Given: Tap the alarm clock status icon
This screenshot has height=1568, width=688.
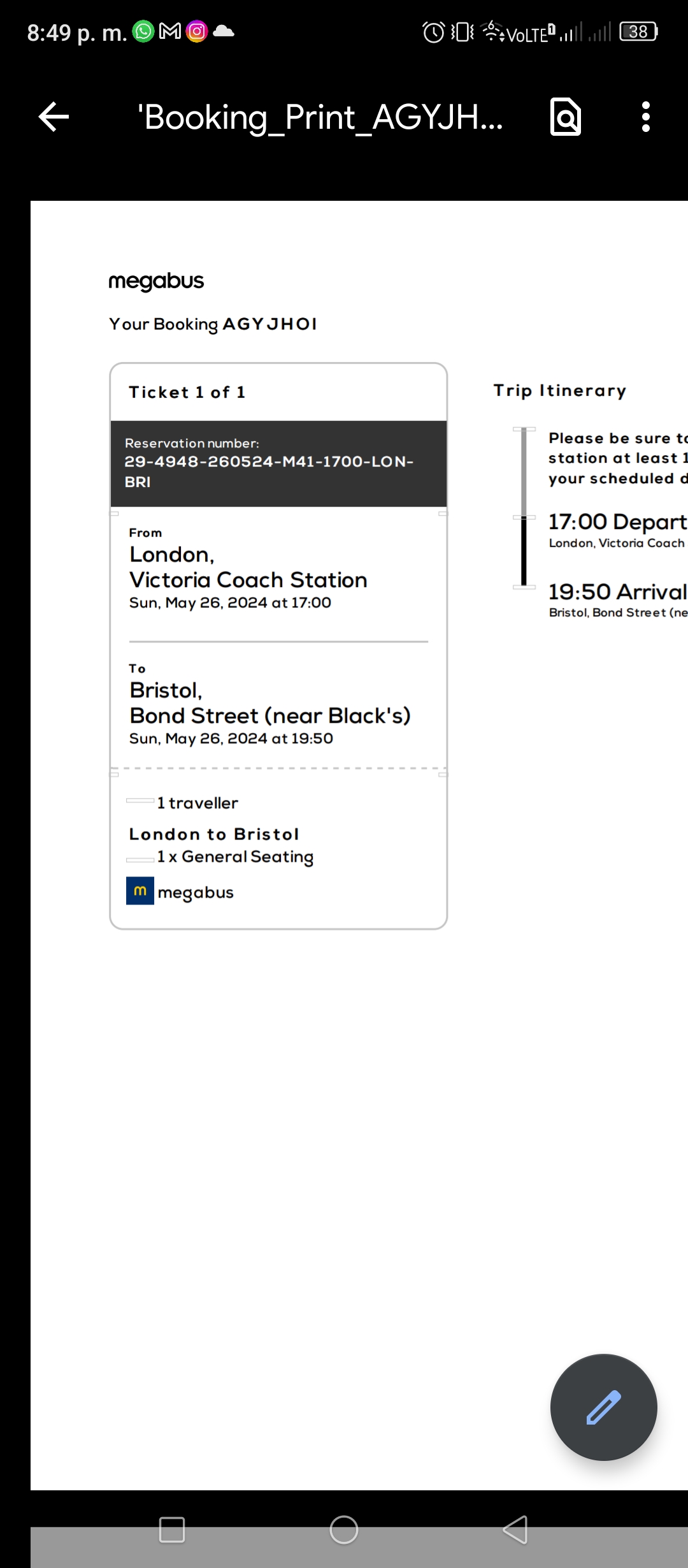Looking at the screenshot, I should click(434, 31).
